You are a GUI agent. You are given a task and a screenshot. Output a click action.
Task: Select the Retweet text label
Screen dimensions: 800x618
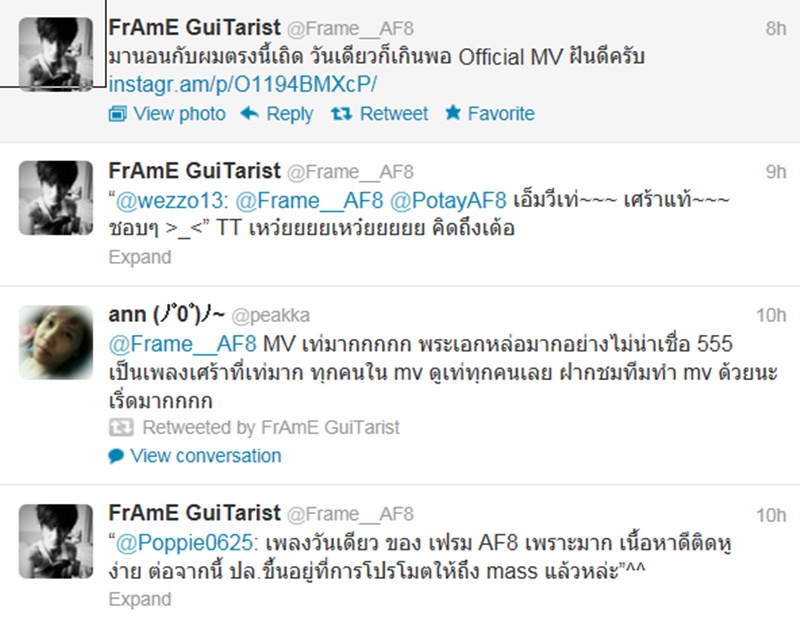(x=394, y=113)
